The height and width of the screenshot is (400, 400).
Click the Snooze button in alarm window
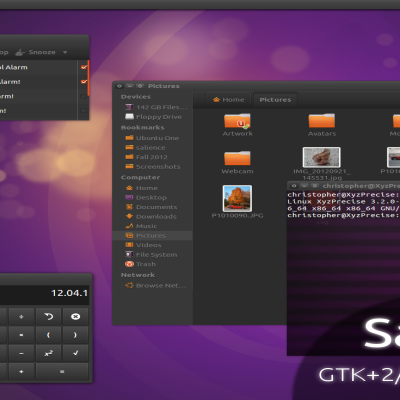tap(36, 52)
